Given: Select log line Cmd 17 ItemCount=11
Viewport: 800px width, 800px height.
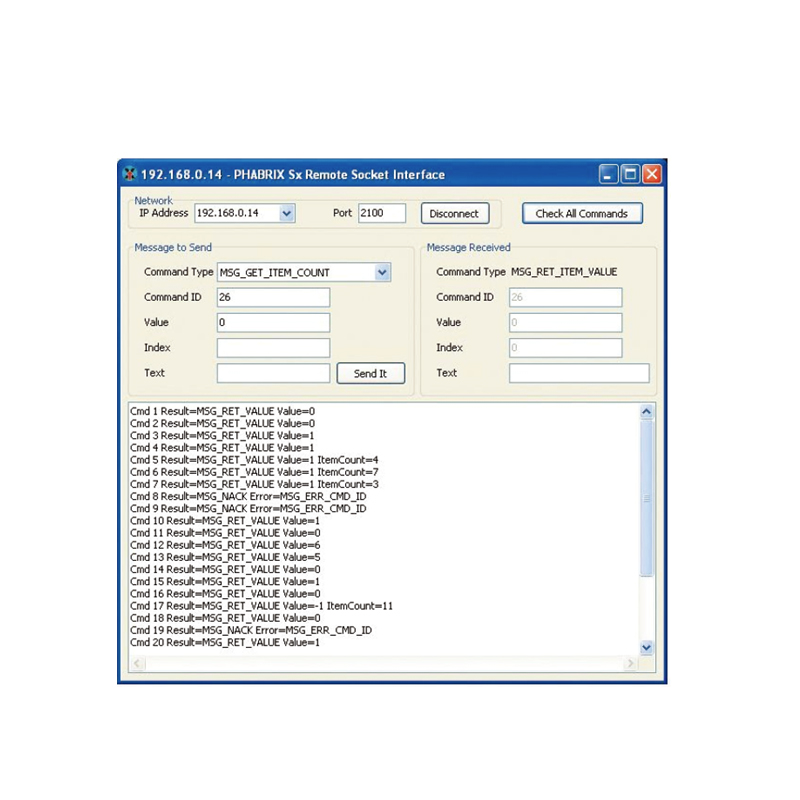Looking at the screenshot, I should [261, 606].
